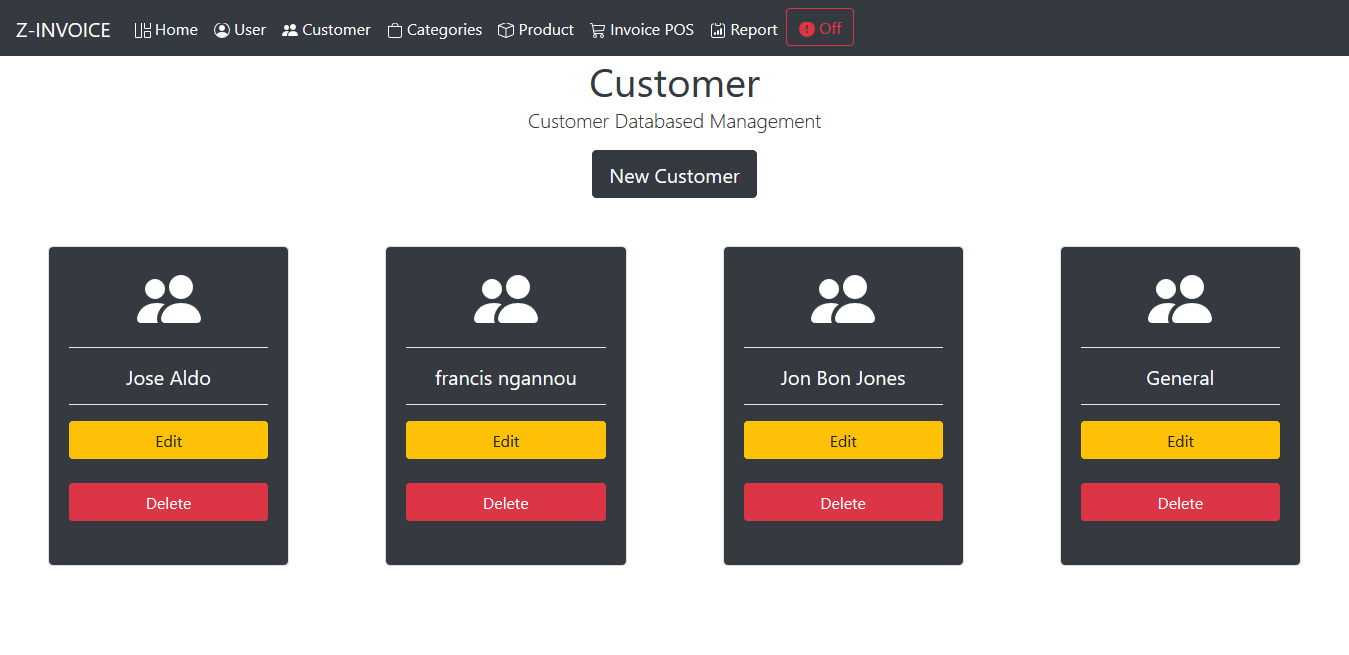Viewport: 1349px width, 655px height.
Task: Select the Jon Bon Jones name text
Action: click(843, 378)
